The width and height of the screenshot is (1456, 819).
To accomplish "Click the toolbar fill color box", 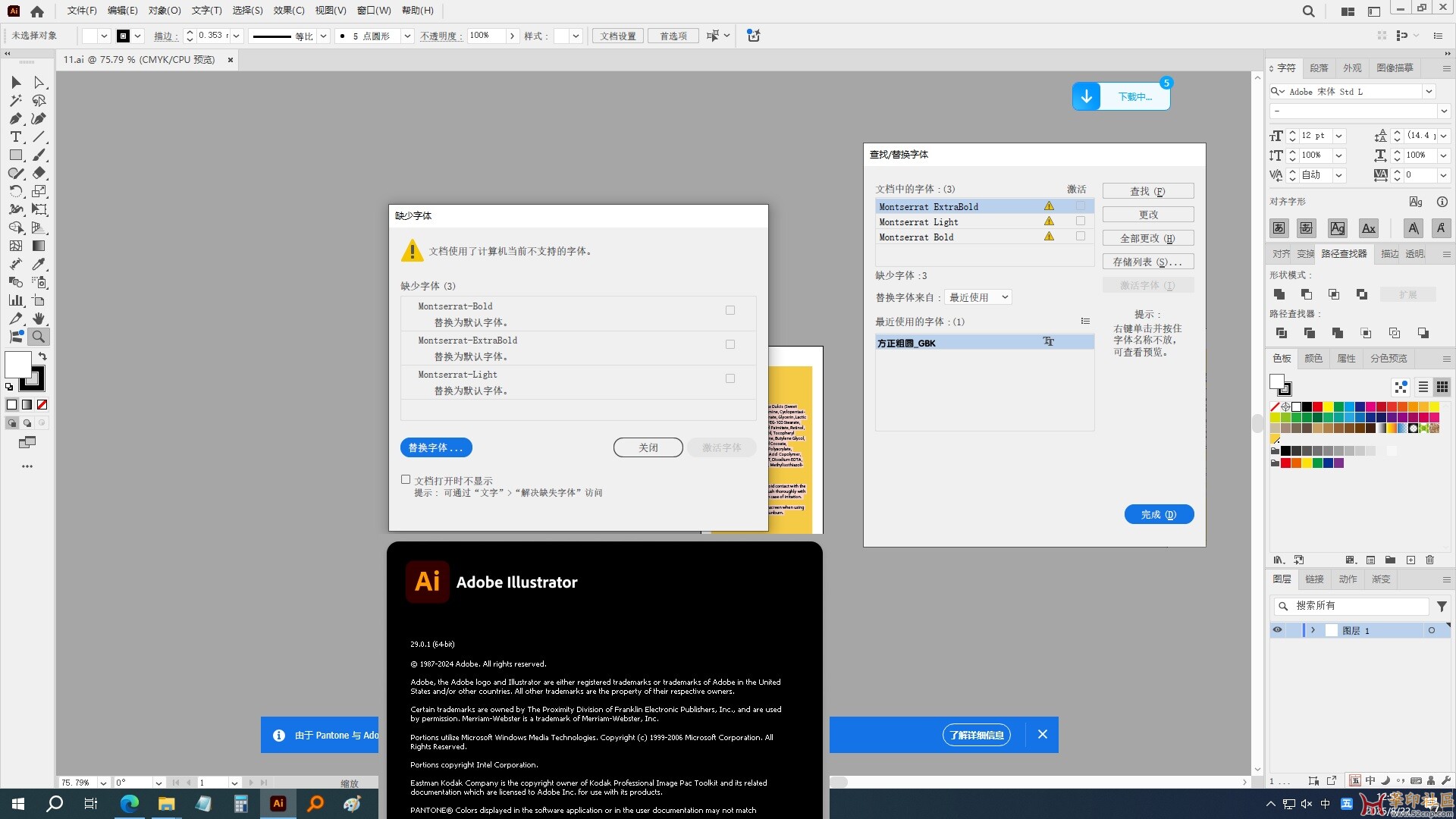I will [18, 364].
